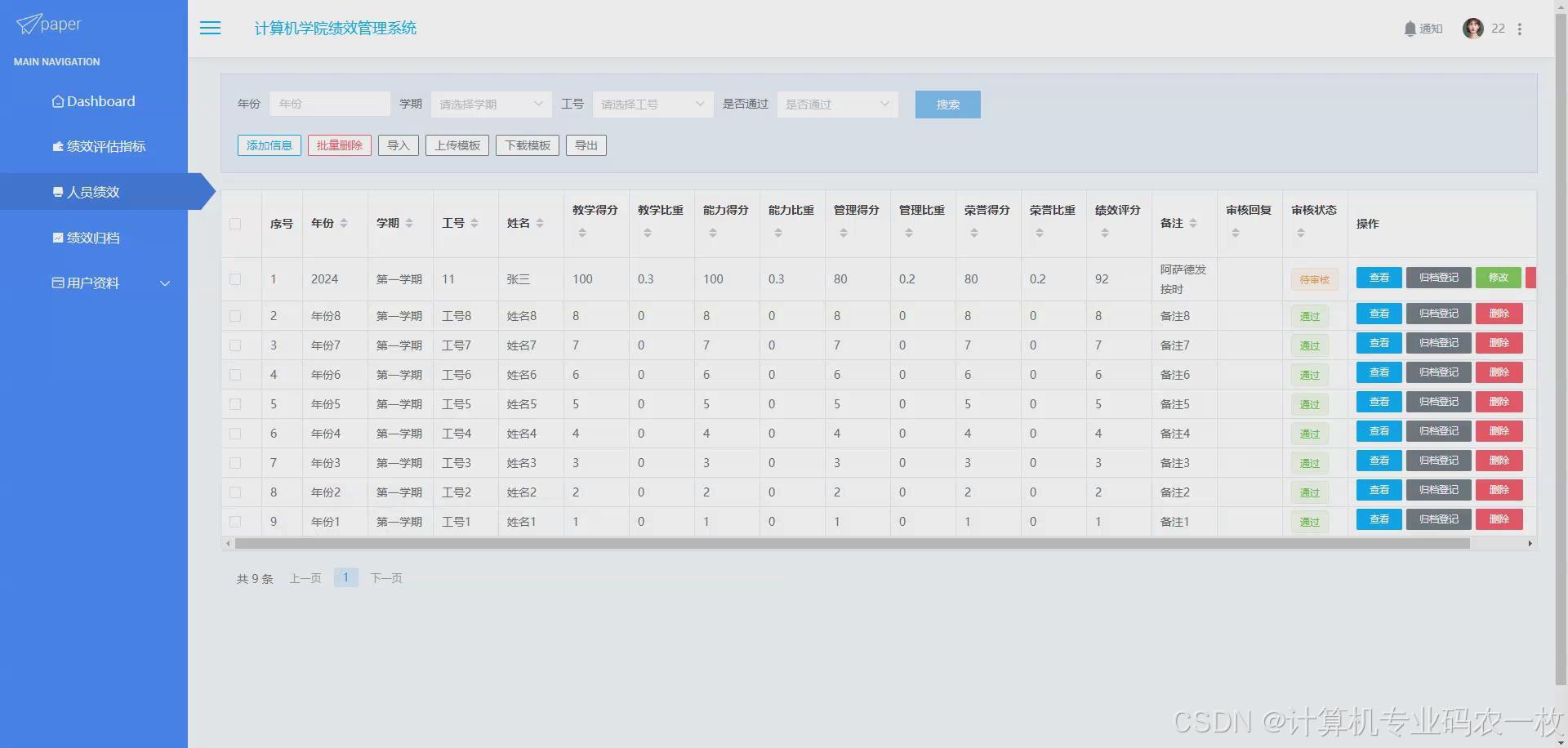Sort by 管理得分 column arrows

pyautogui.click(x=844, y=233)
